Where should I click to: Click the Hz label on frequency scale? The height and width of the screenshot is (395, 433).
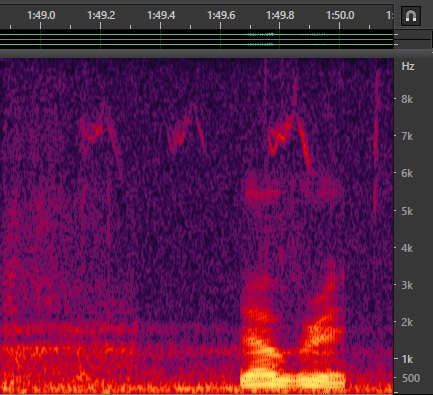pyautogui.click(x=408, y=66)
